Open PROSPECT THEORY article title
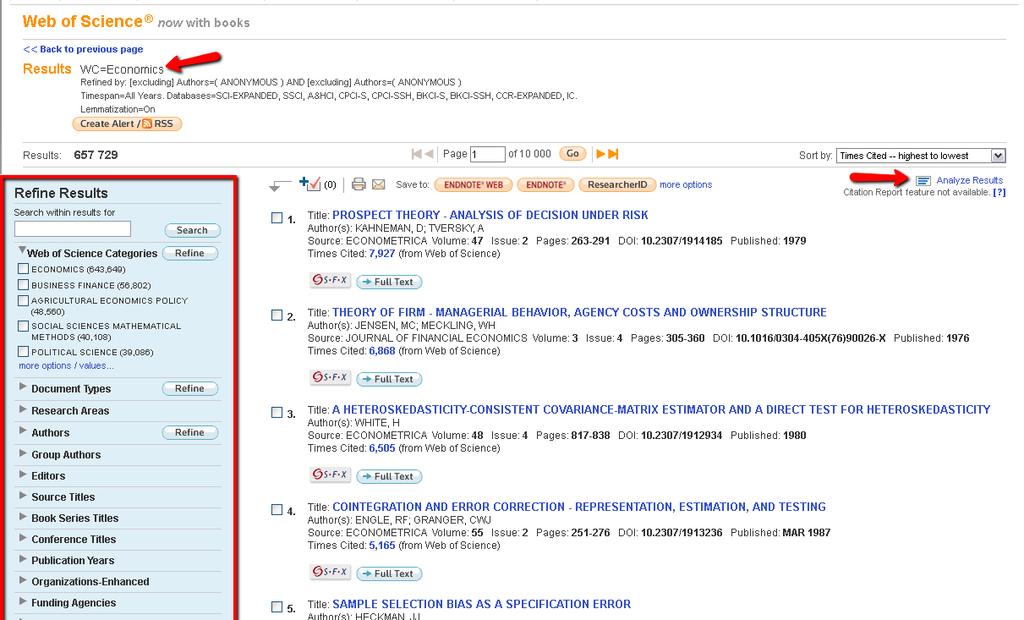This screenshot has width=1024, height=620. coord(490,215)
